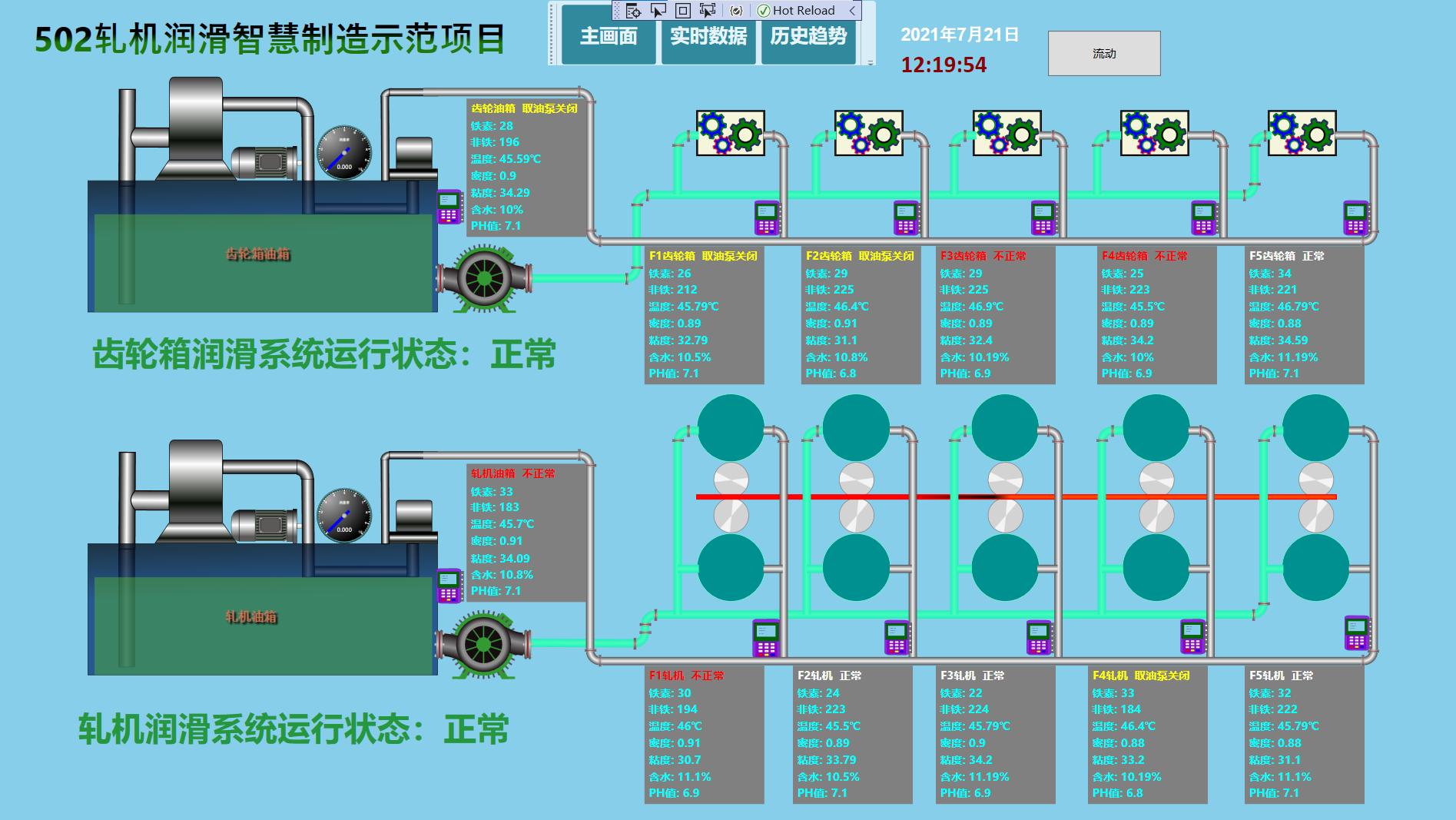1456x820 pixels.
Task: Click the handheld meter beside 轧机油箱 tank
Action: click(449, 586)
